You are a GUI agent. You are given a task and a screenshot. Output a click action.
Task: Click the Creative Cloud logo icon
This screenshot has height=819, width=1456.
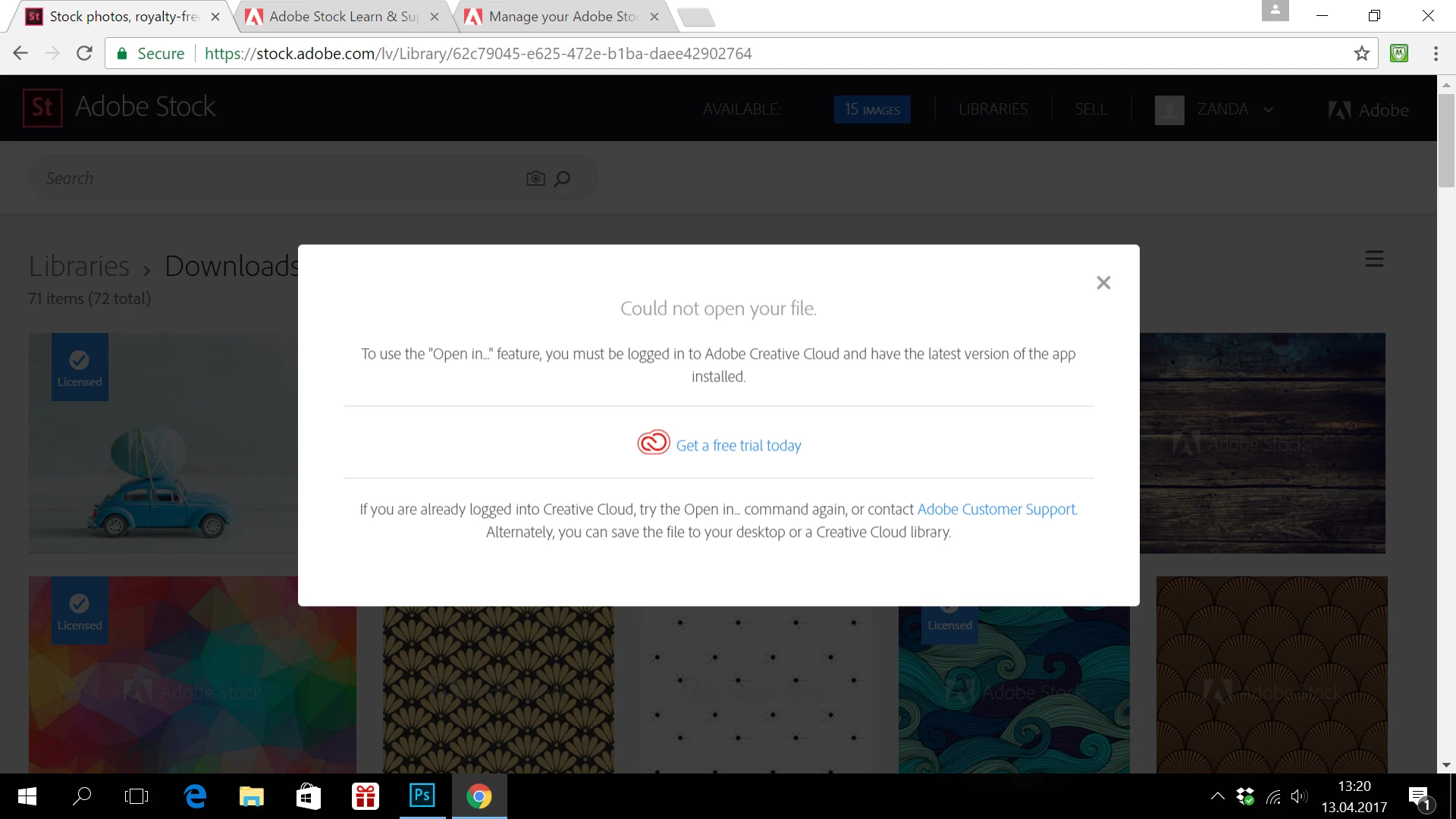pos(653,442)
